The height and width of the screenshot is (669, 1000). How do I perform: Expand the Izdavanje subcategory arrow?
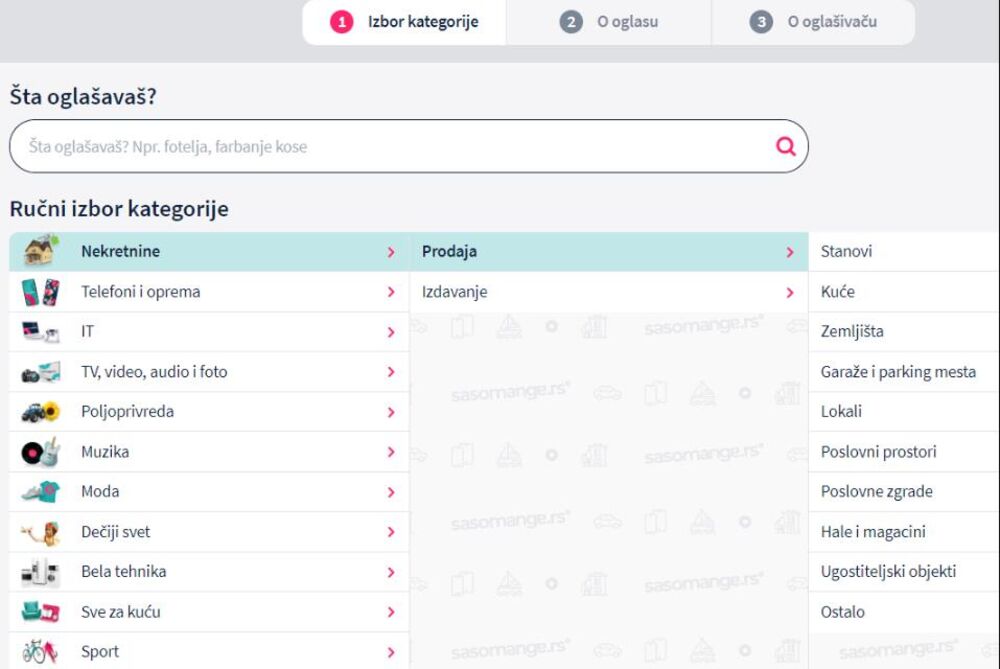coord(789,293)
